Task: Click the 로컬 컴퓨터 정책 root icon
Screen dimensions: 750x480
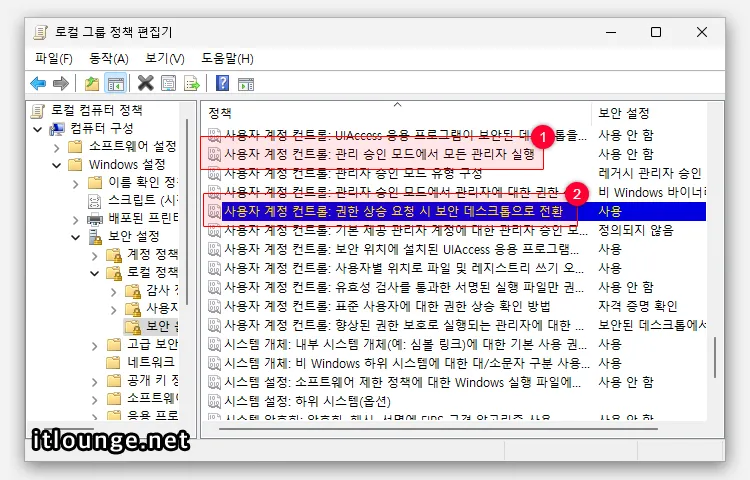Action: click(38, 111)
